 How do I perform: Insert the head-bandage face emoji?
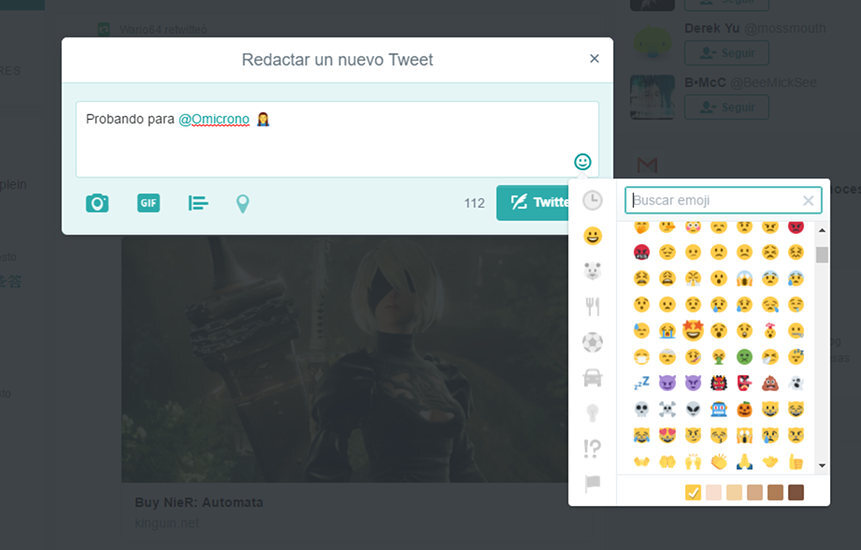(667, 357)
